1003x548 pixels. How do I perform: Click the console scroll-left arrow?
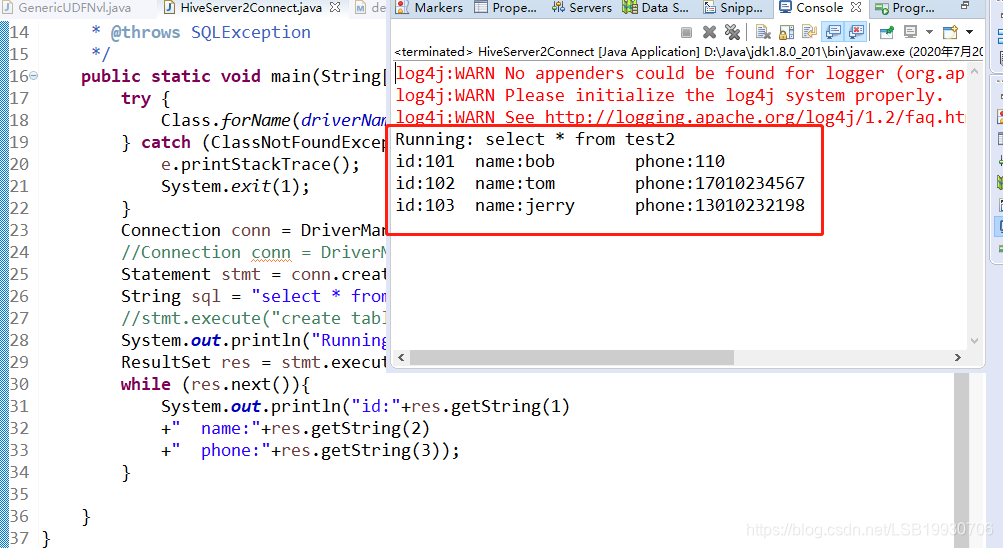[x=401, y=357]
